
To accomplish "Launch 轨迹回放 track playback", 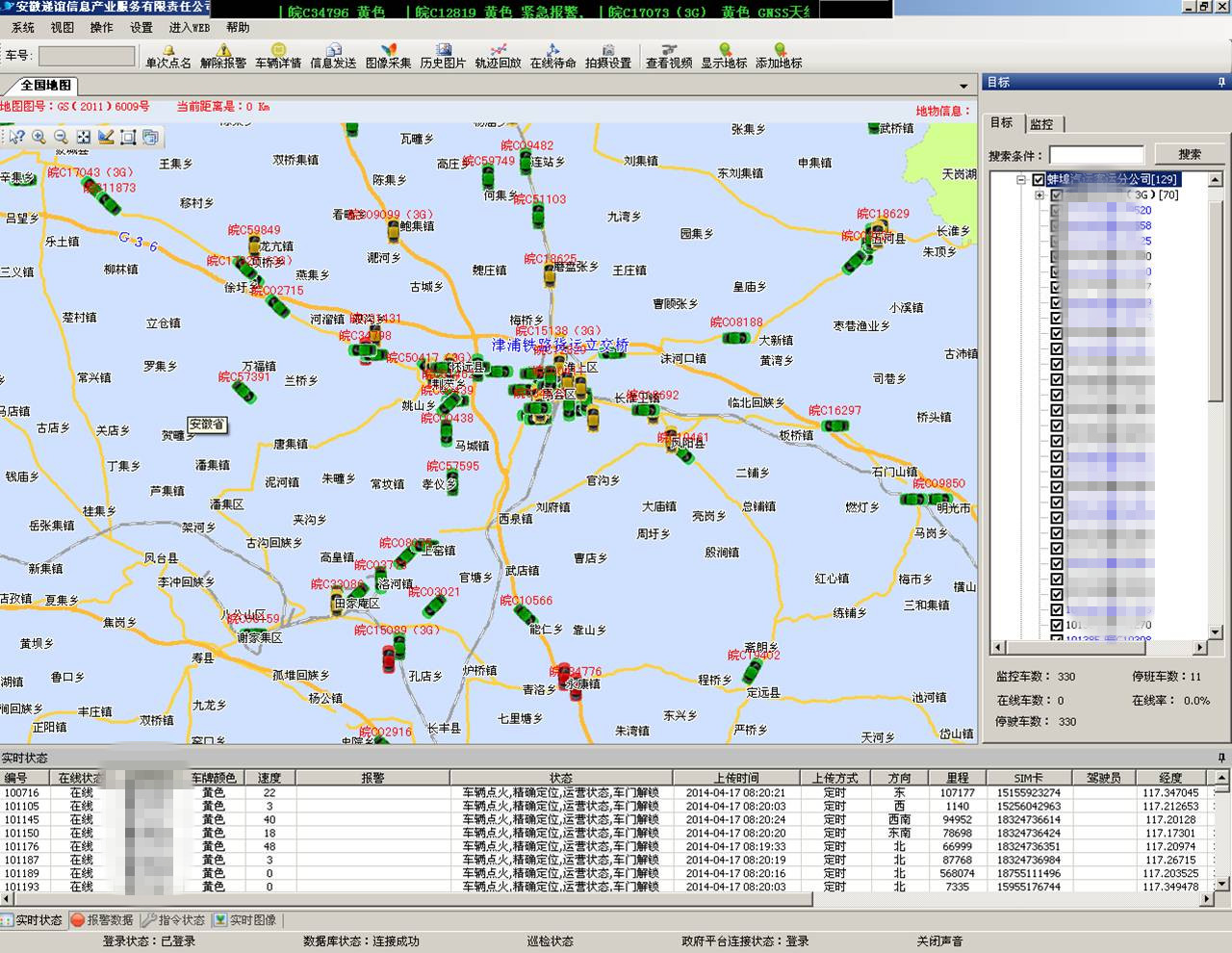I will click(x=498, y=56).
